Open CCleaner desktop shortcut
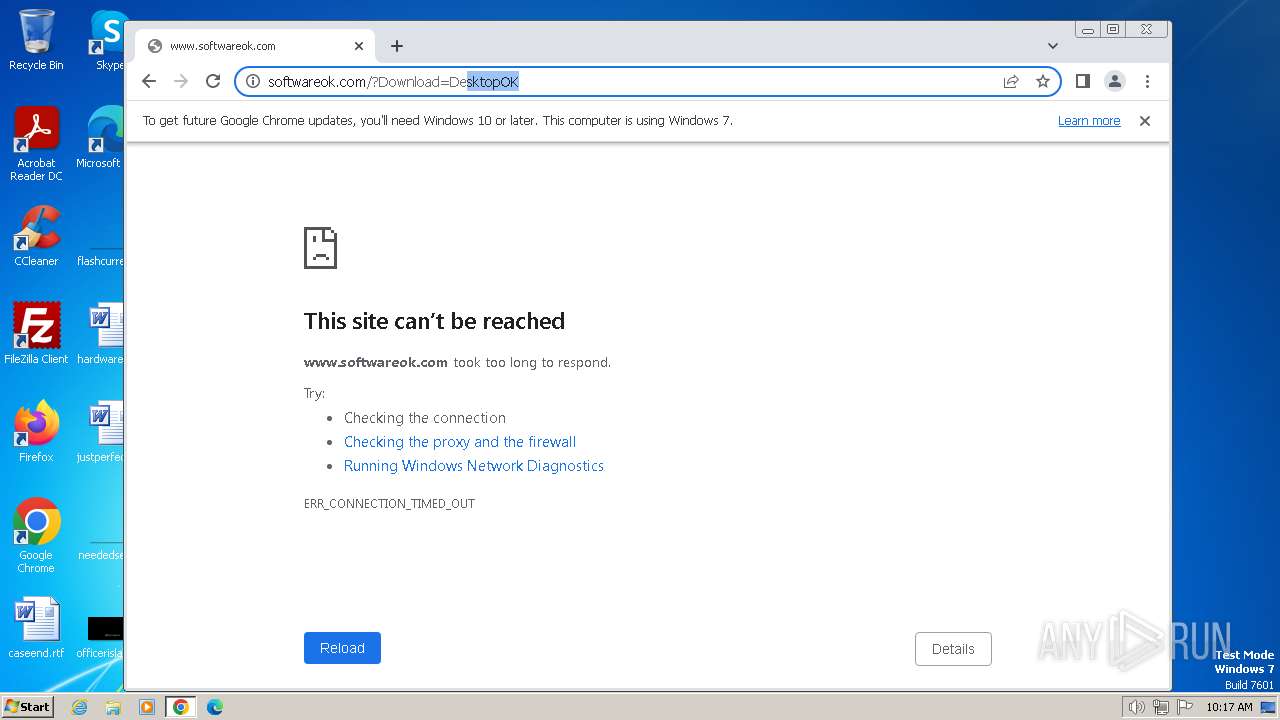This screenshot has width=1280, height=720. [x=36, y=236]
